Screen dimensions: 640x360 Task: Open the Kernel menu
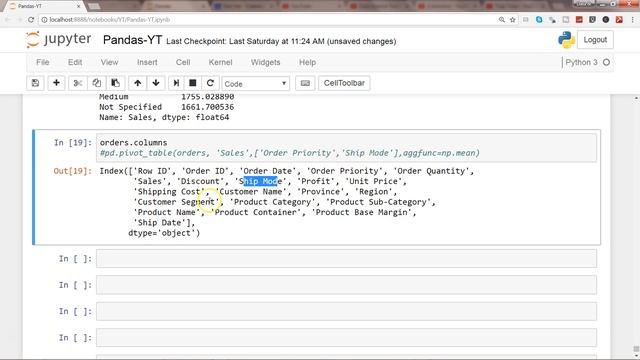click(220, 62)
